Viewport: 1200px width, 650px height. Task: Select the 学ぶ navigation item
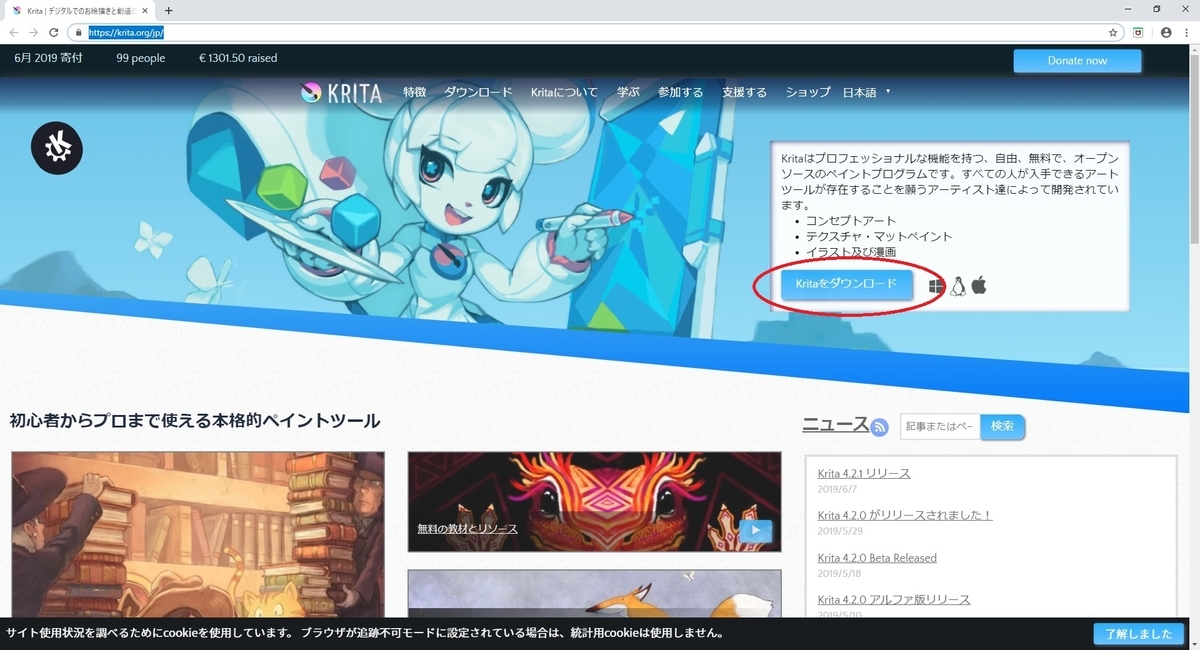point(628,92)
